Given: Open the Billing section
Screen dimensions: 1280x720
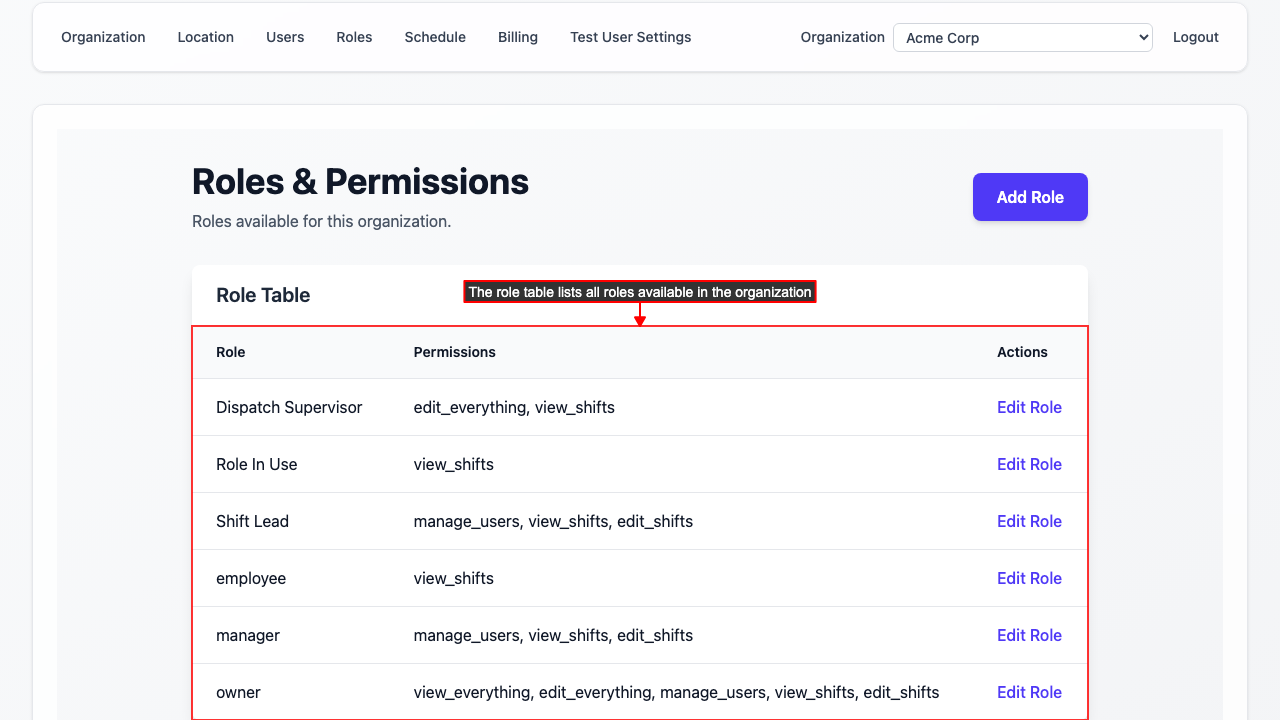Looking at the screenshot, I should [x=518, y=37].
